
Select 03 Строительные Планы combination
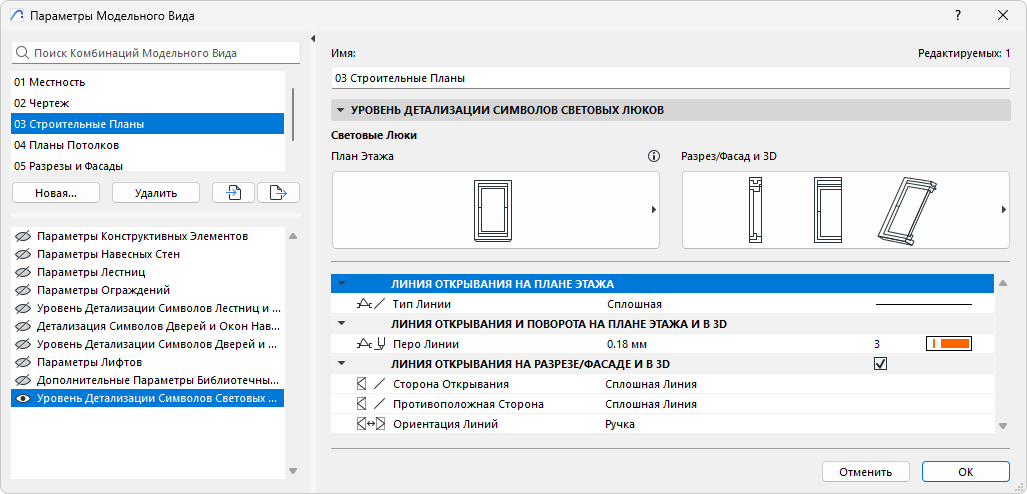pos(147,124)
